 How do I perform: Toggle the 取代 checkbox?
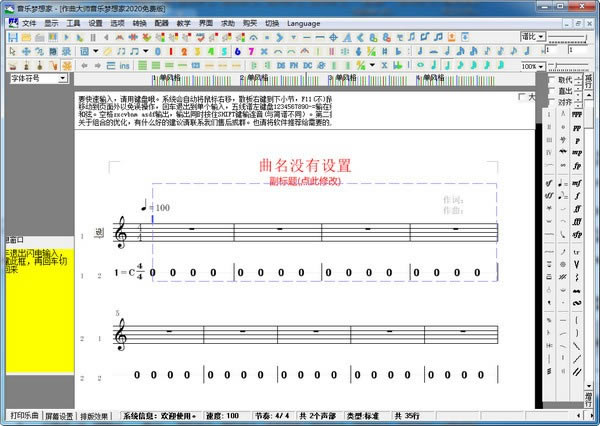point(548,79)
